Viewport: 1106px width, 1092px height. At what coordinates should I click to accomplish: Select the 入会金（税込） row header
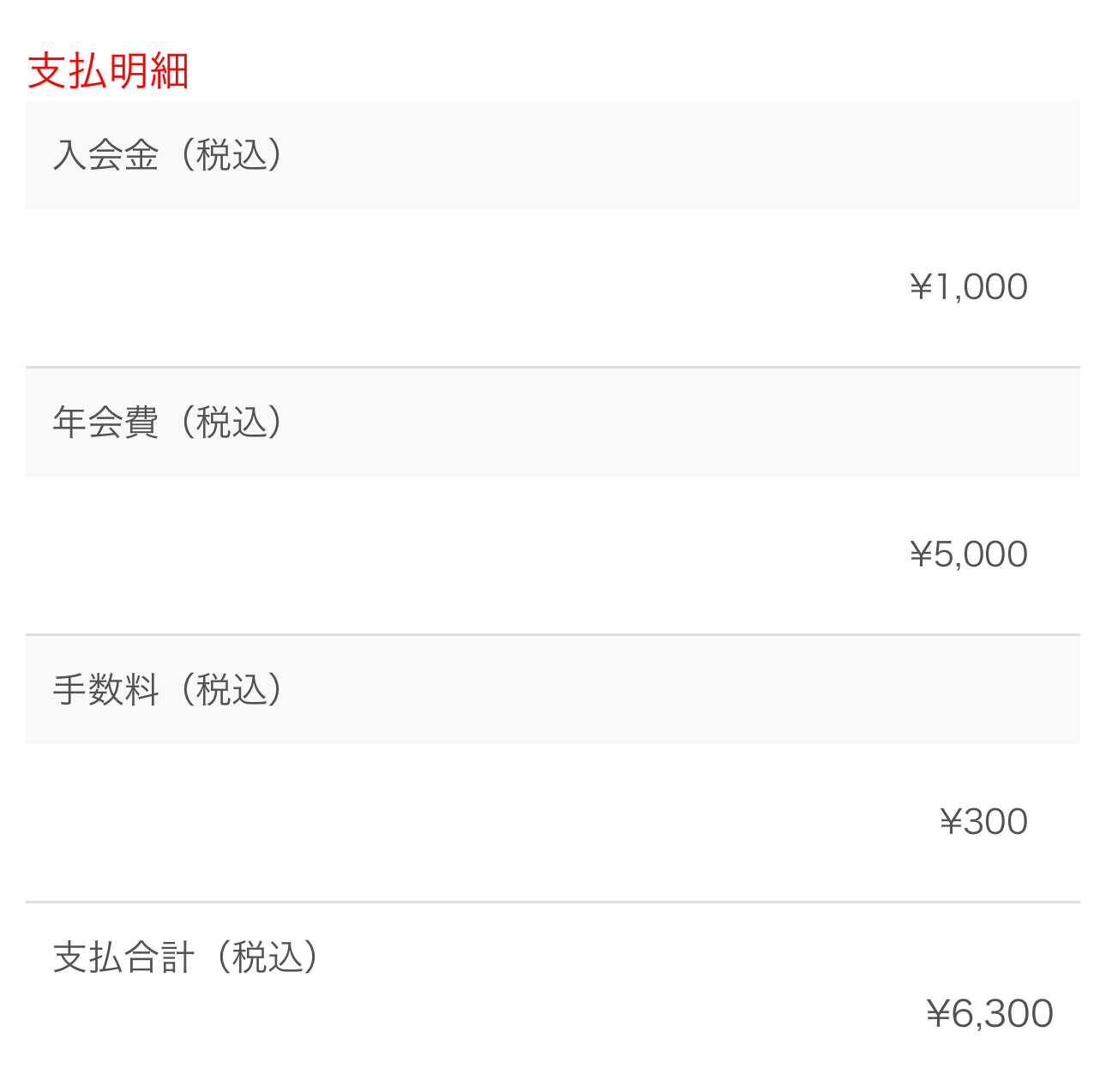click(x=553, y=155)
